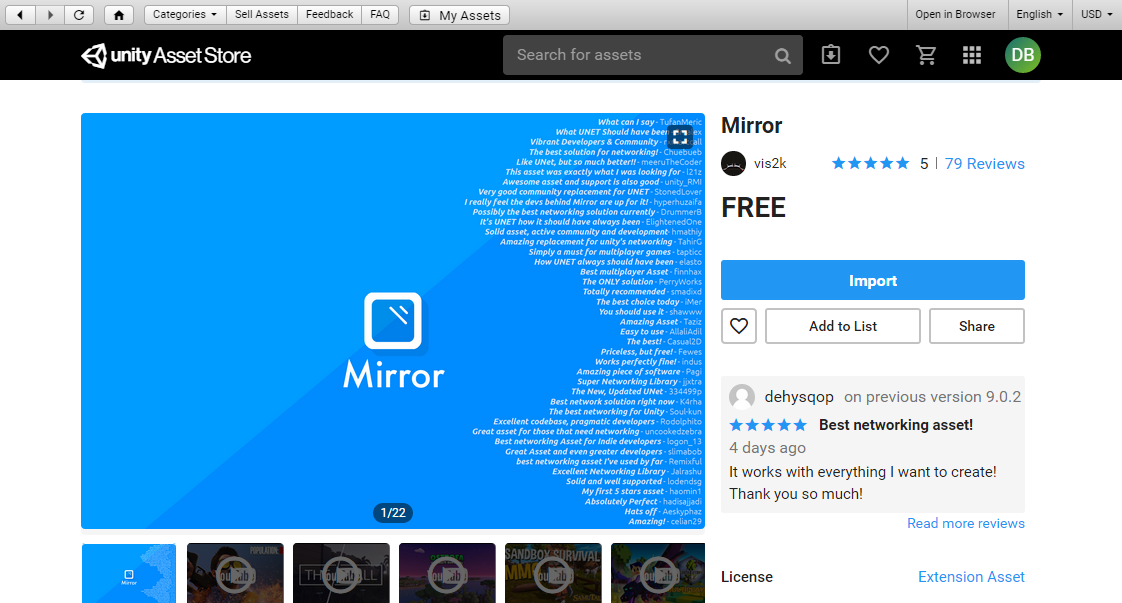Click reviewer dehysqop's avatar
The height and width of the screenshot is (603, 1122).
pos(742,397)
